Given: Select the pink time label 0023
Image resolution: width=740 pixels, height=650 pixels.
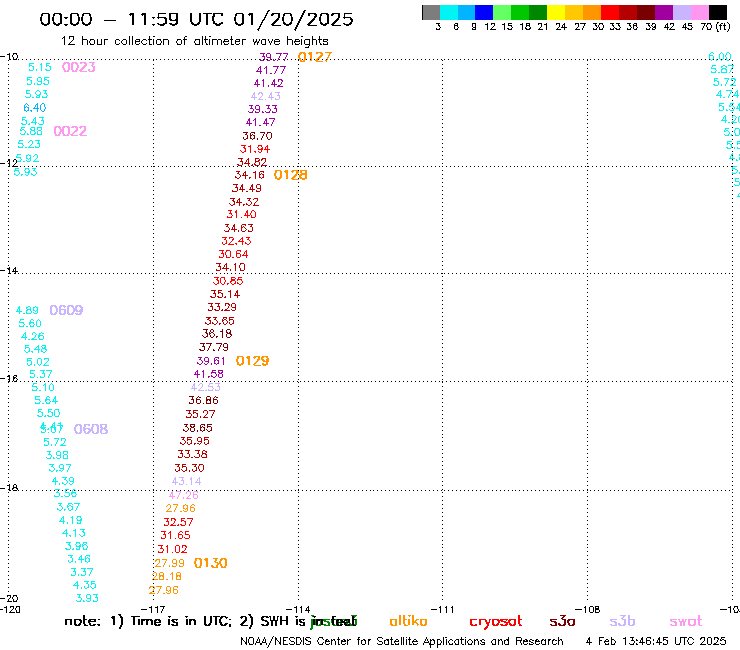Looking at the screenshot, I should (x=78, y=67).
